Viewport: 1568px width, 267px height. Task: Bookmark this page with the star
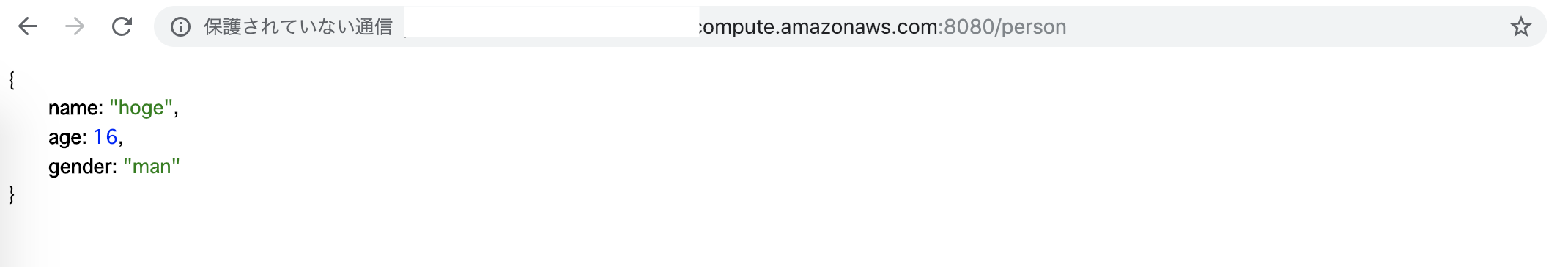1521,27
